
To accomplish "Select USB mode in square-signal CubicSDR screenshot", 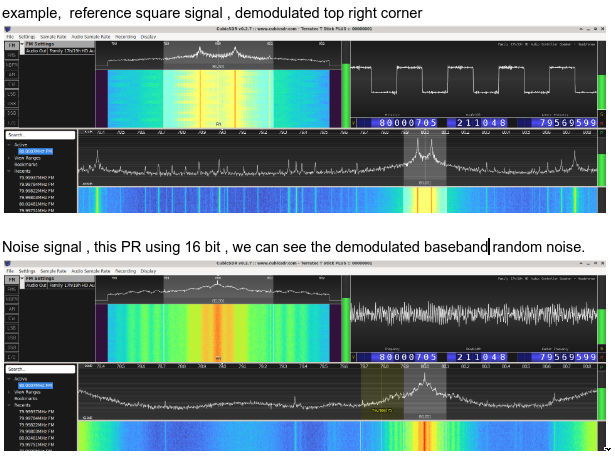I will pos(12,104).
